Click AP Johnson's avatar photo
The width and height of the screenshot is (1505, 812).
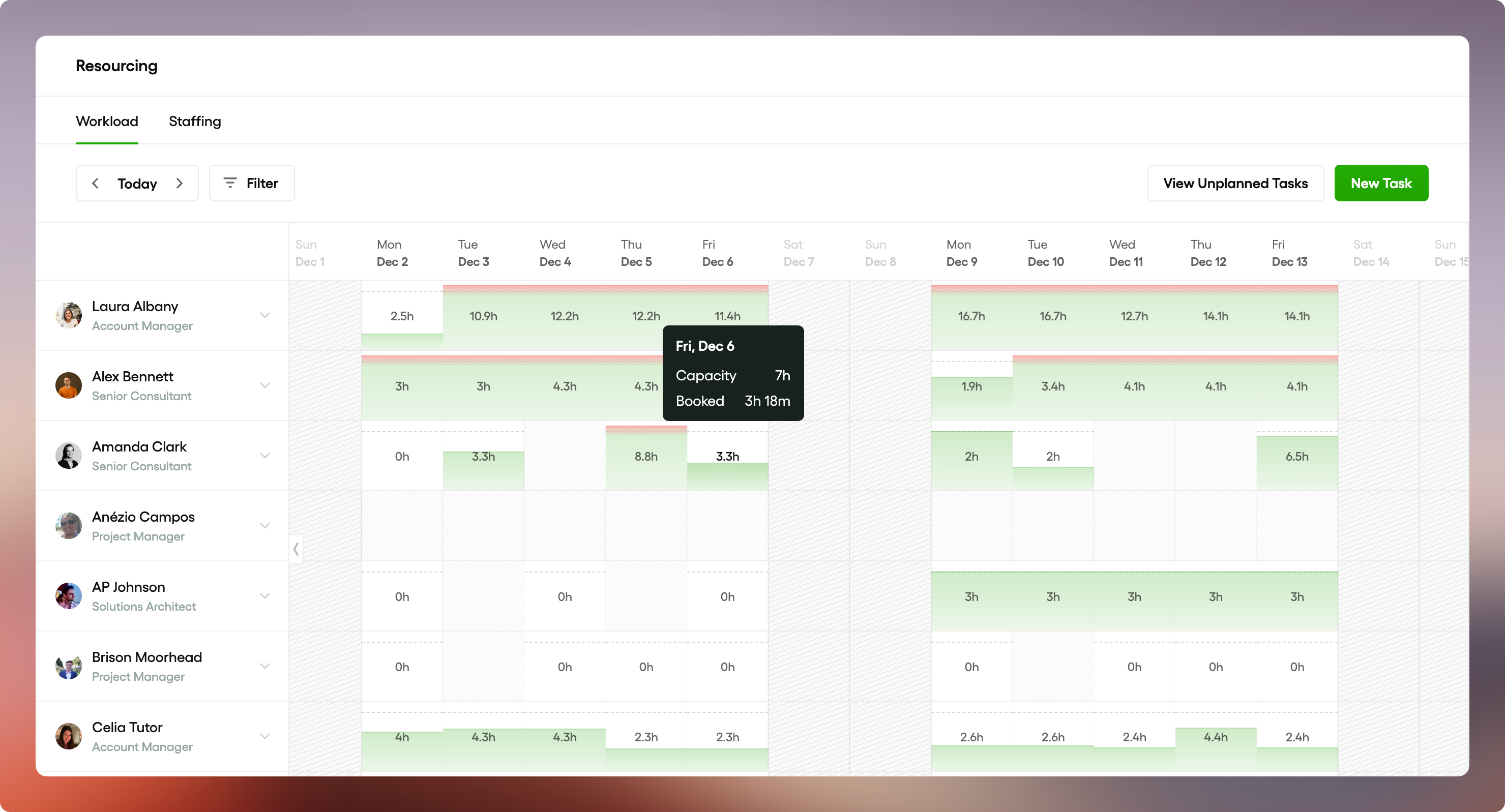coord(68,596)
